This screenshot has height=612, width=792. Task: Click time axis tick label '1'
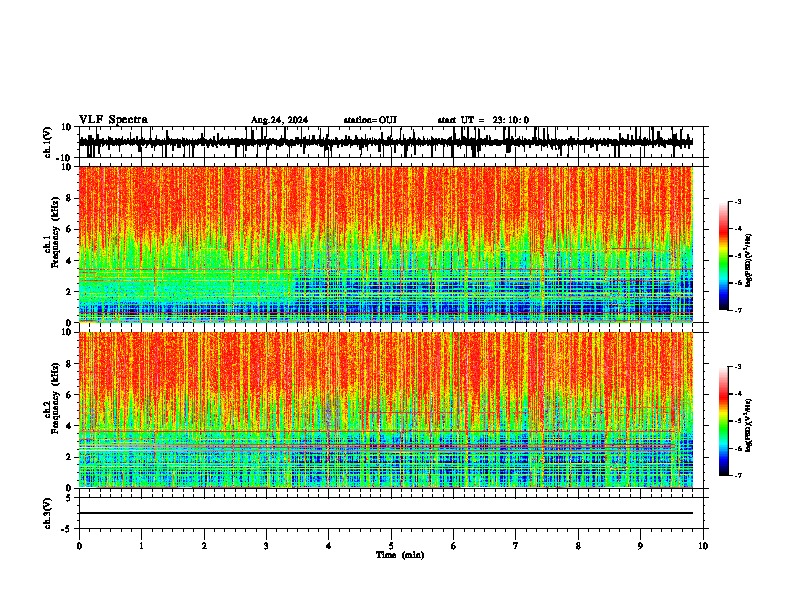[x=141, y=546]
